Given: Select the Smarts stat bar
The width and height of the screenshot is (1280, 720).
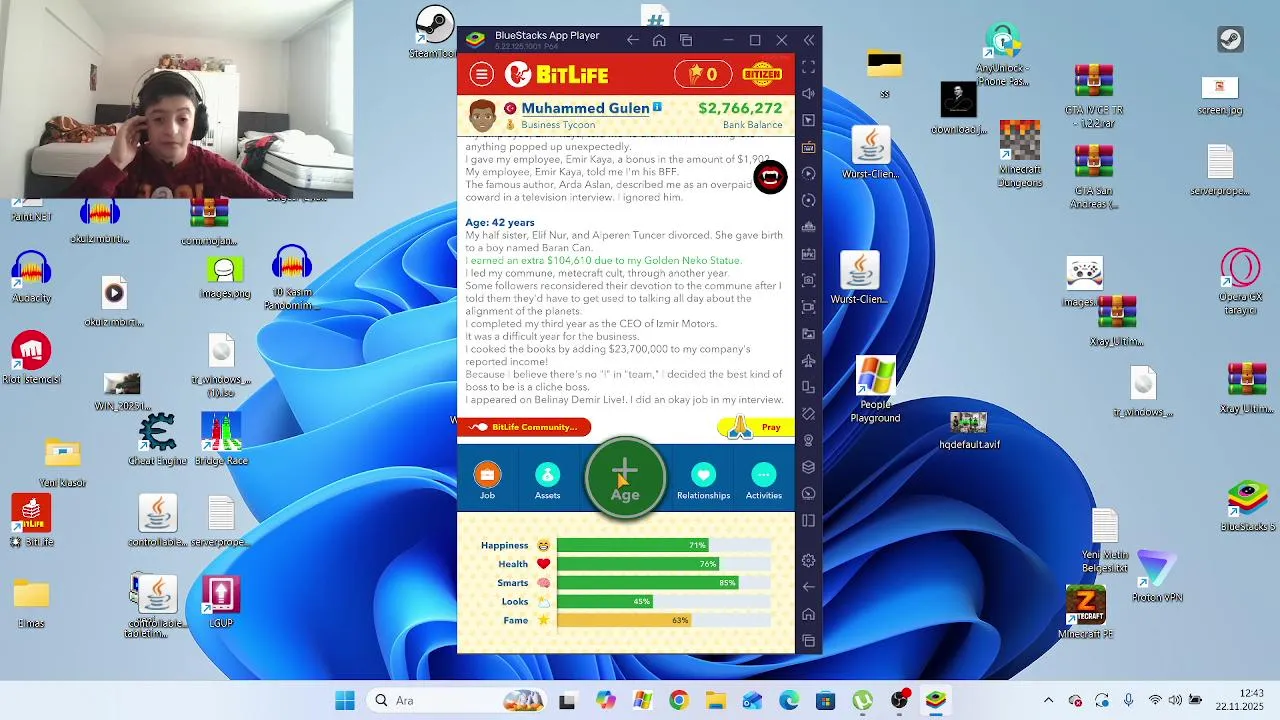Looking at the screenshot, I should [x=664, y=583].
